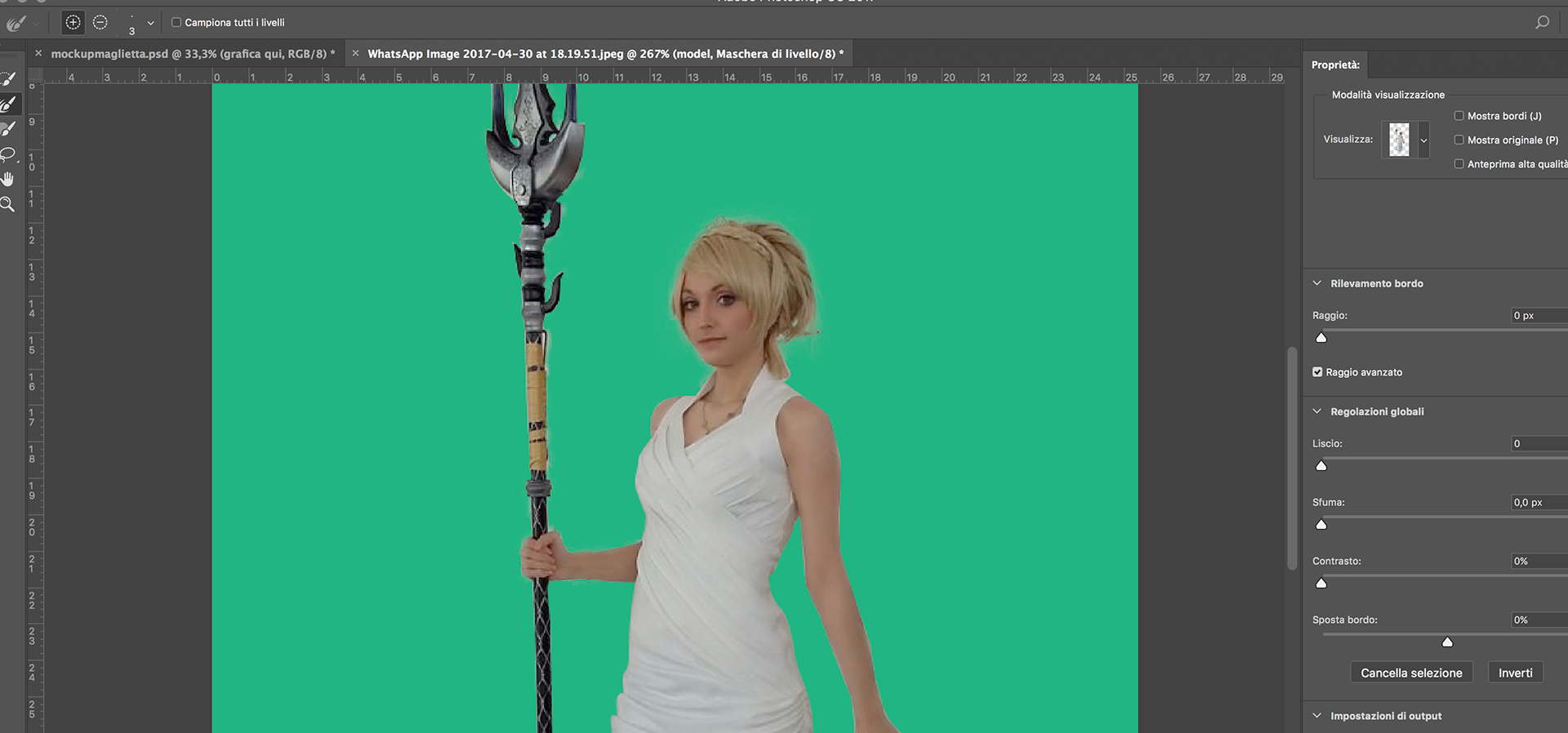This screenshot has height=733, width=1568.
Task: Select the Refine Edge Brush tool
Action: click(x=8, y=104)
